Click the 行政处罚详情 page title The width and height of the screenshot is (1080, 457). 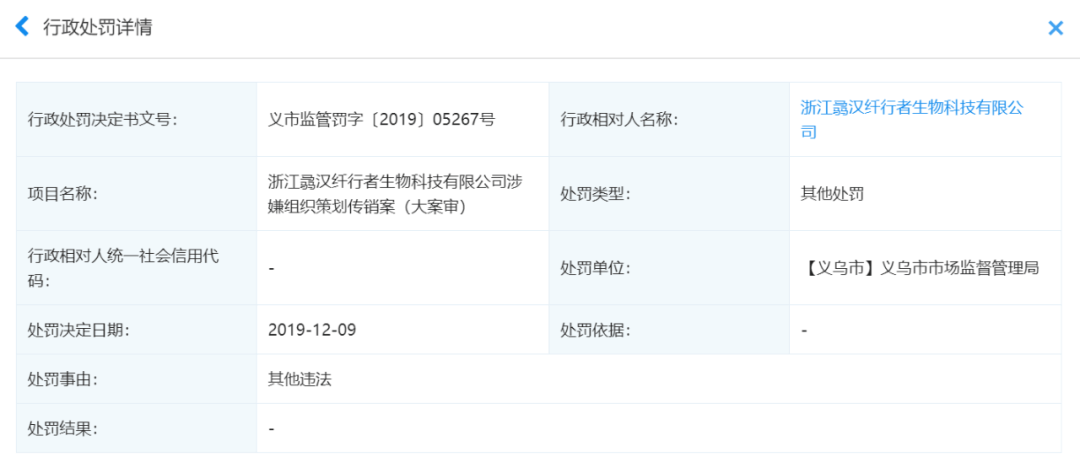97,28
